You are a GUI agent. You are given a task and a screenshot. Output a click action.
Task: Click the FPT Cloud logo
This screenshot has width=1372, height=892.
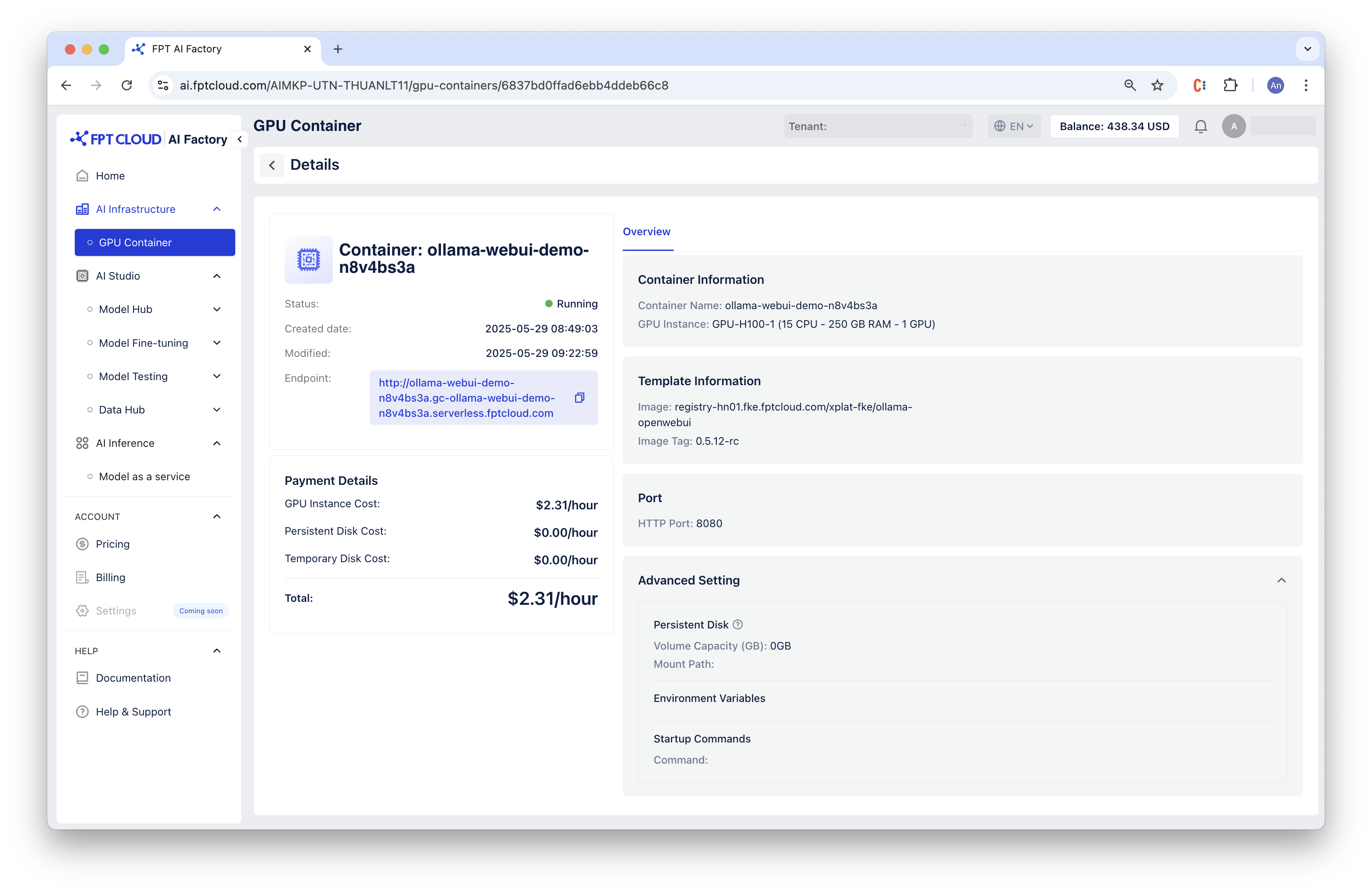click(115, 139)
